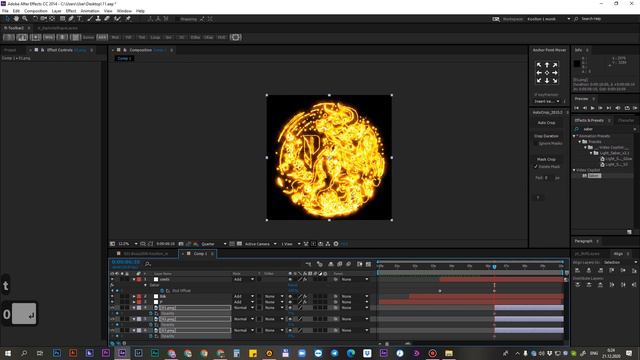Toggle loop option in Preview panel
Viewport: 640px width, 360px height.
pos(627,108)
